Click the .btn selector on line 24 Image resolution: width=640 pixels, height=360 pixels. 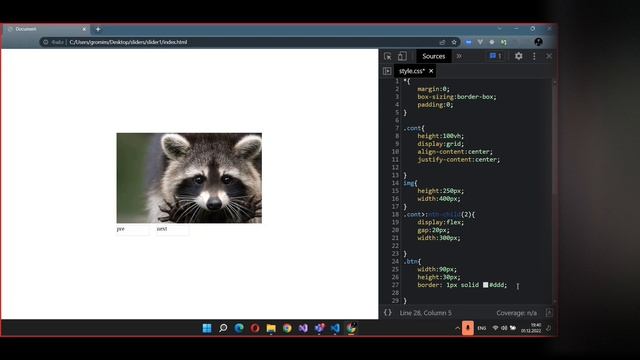[x=411, y=261]
